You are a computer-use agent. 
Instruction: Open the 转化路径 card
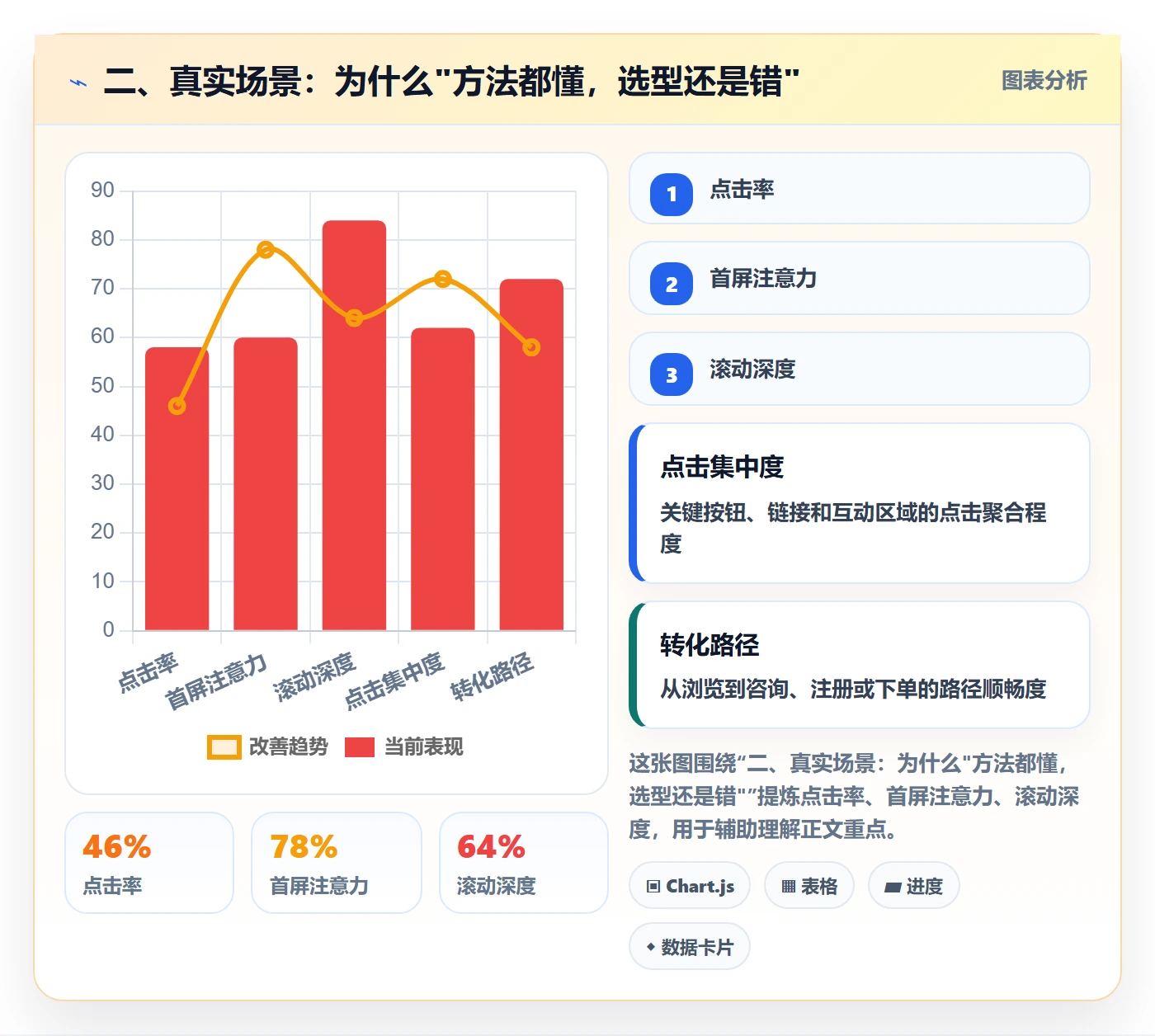tap(860, 665)
